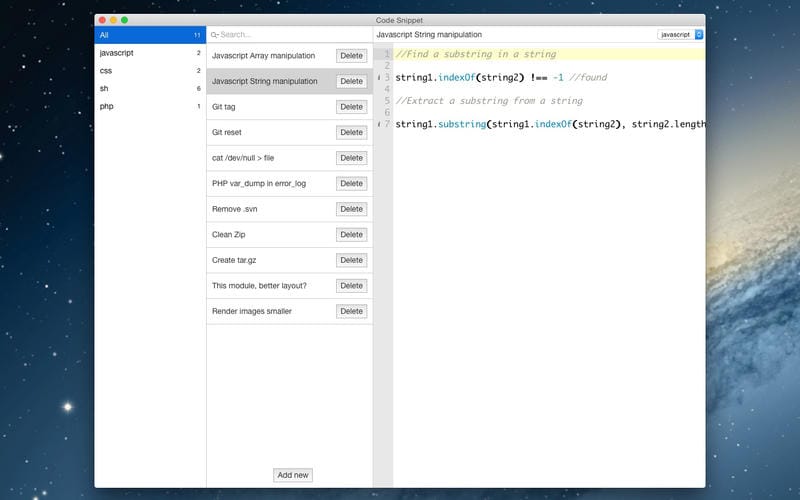Delete the Render images smaller snippet
Screen dimensions: 800x500
352,311
